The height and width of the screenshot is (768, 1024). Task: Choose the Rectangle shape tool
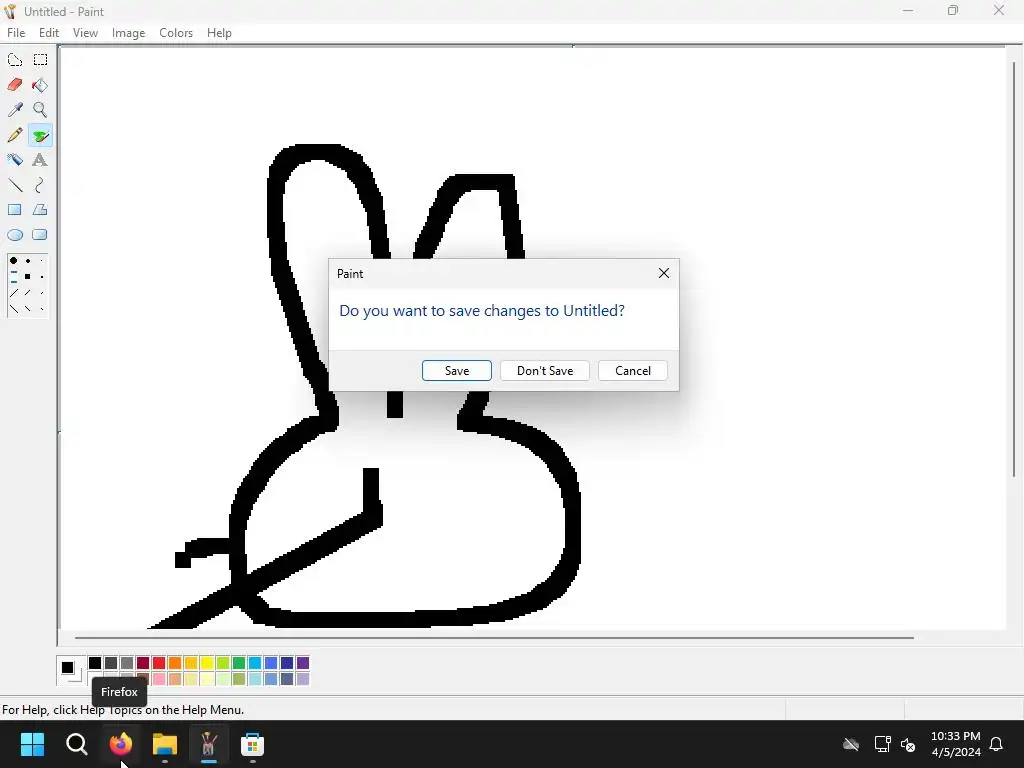click(15, 210)
